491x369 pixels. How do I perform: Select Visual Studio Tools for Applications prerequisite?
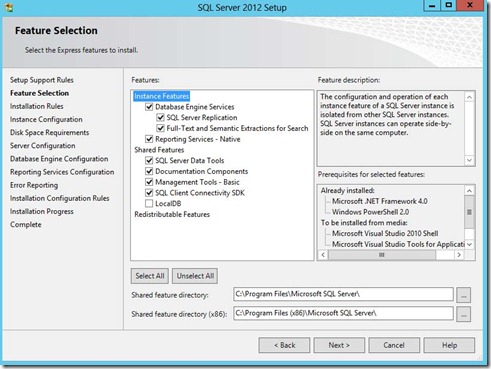coord(398,244)
